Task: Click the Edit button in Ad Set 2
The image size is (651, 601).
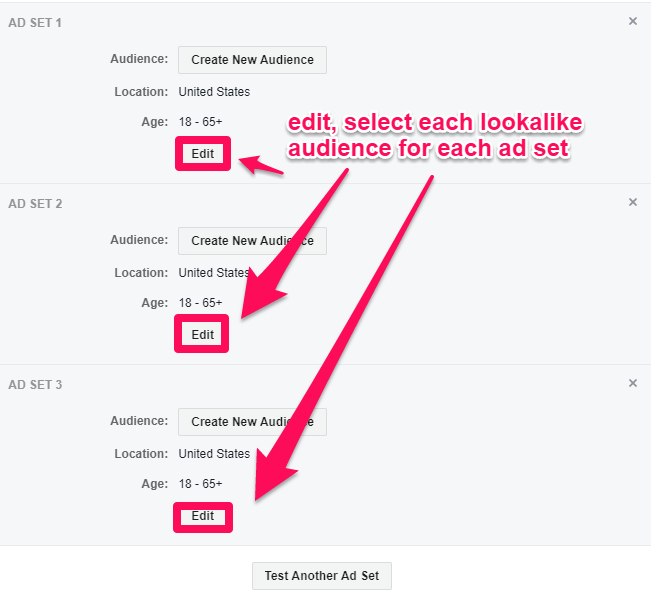Action: pos(203,335)
